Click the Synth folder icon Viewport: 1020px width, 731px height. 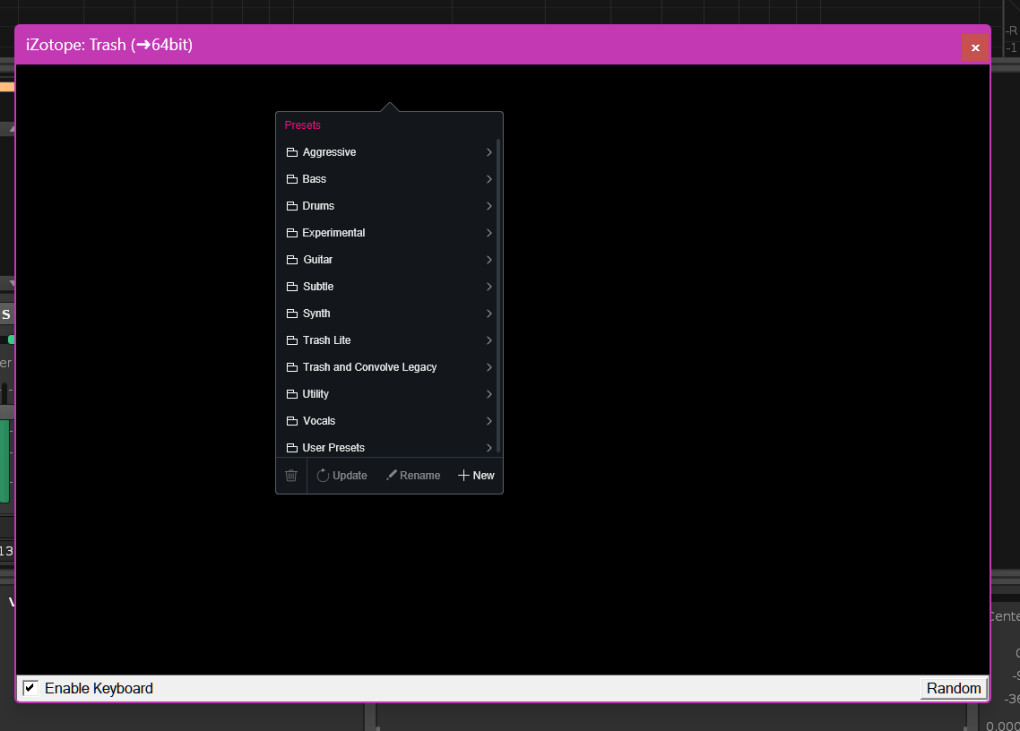[292, 313]
